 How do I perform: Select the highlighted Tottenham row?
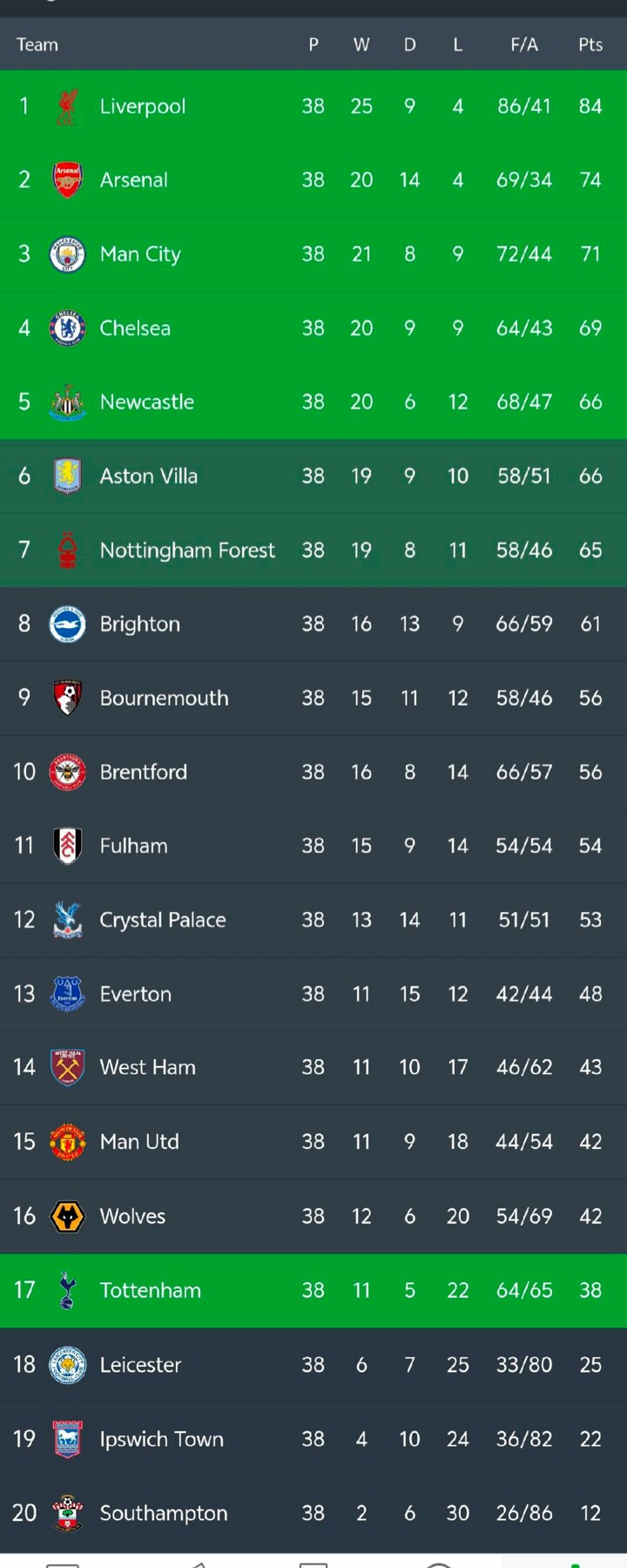[x=313, y=1291]
